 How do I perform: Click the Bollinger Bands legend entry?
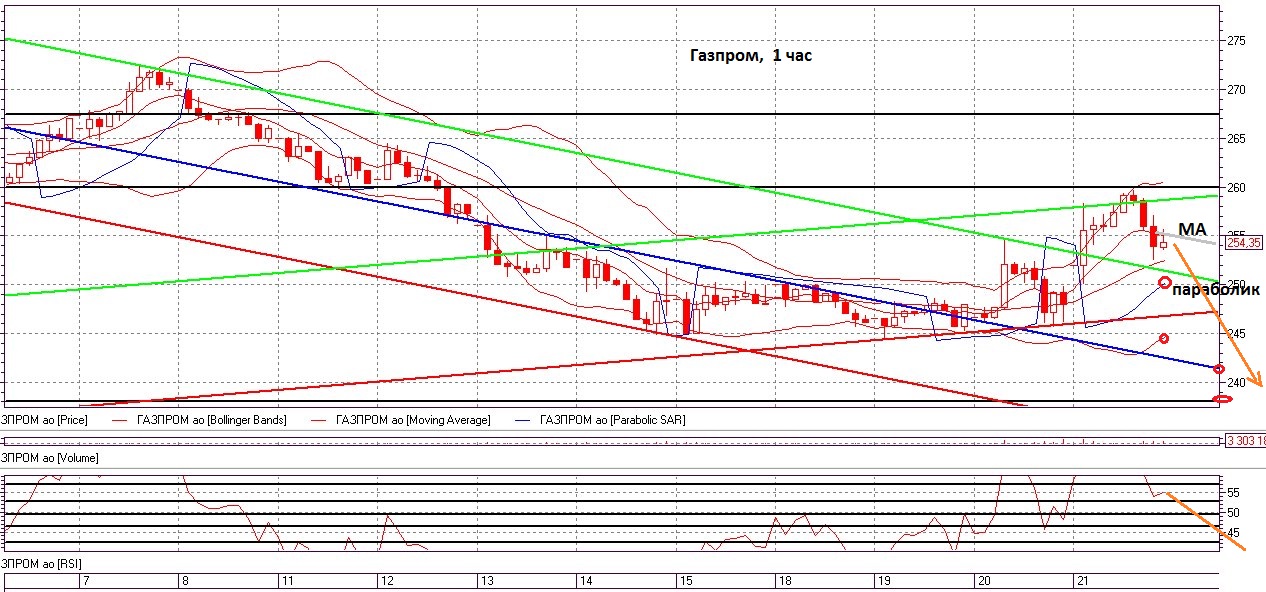[x=212, y=420]
